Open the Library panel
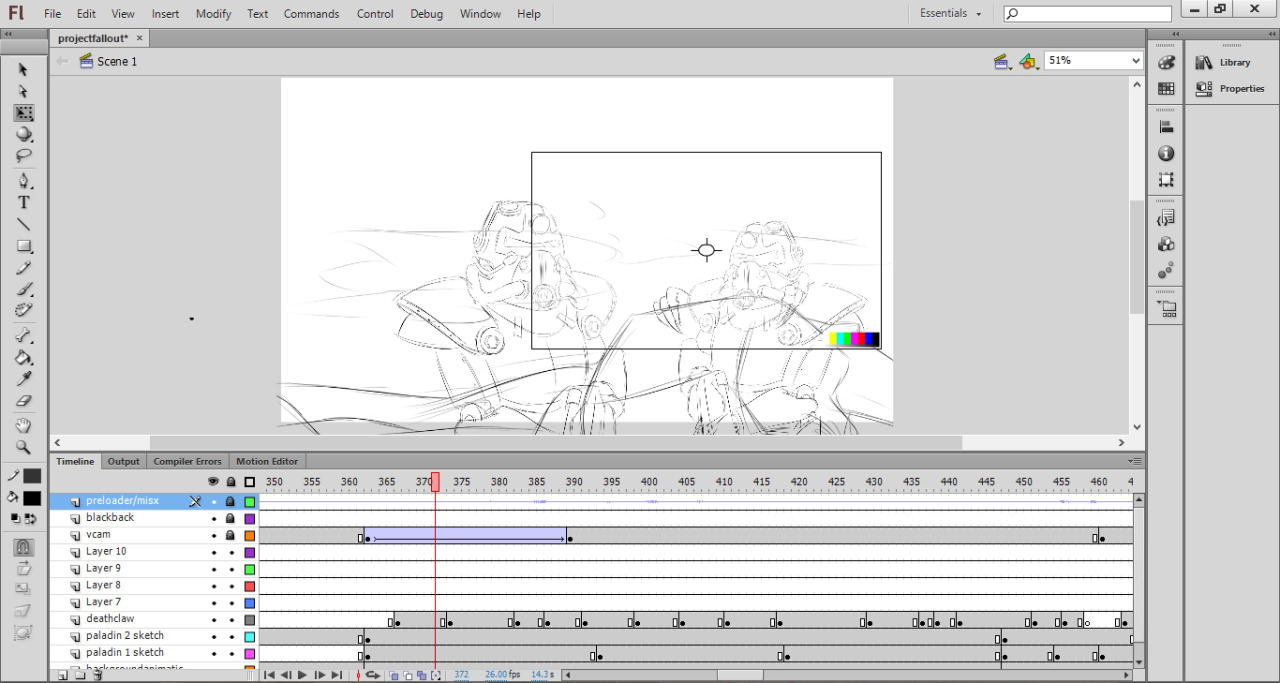This screenshot has height=683, width=1280. coord(1224,62)
